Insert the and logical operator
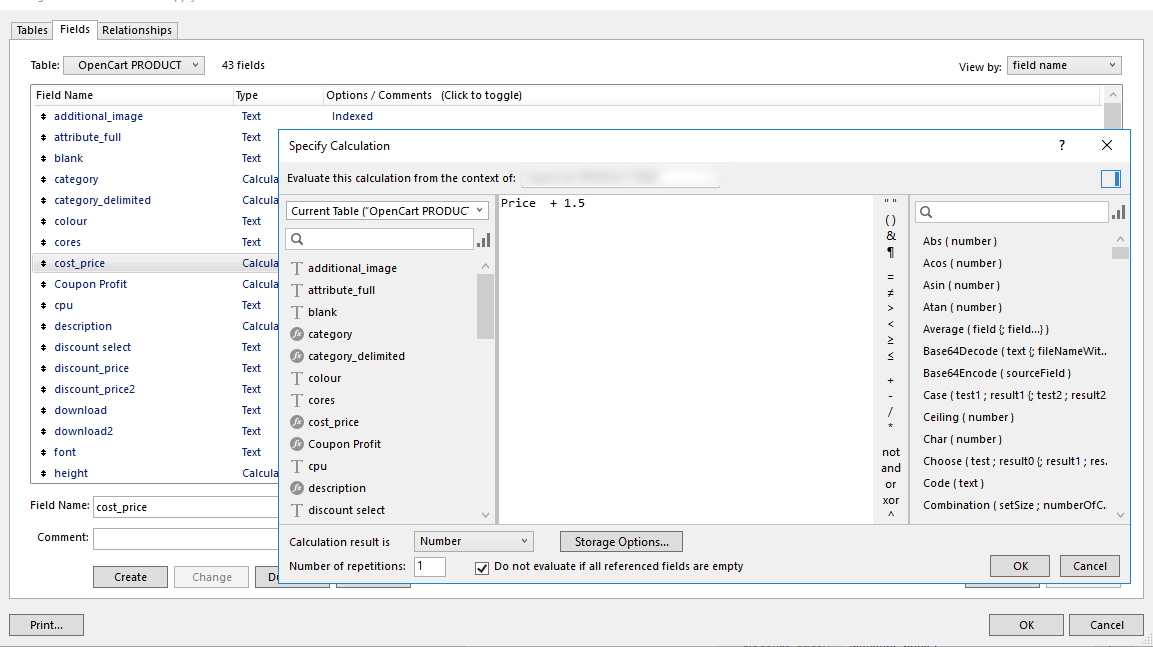1153x647 pixels. [x=890, y=468]
